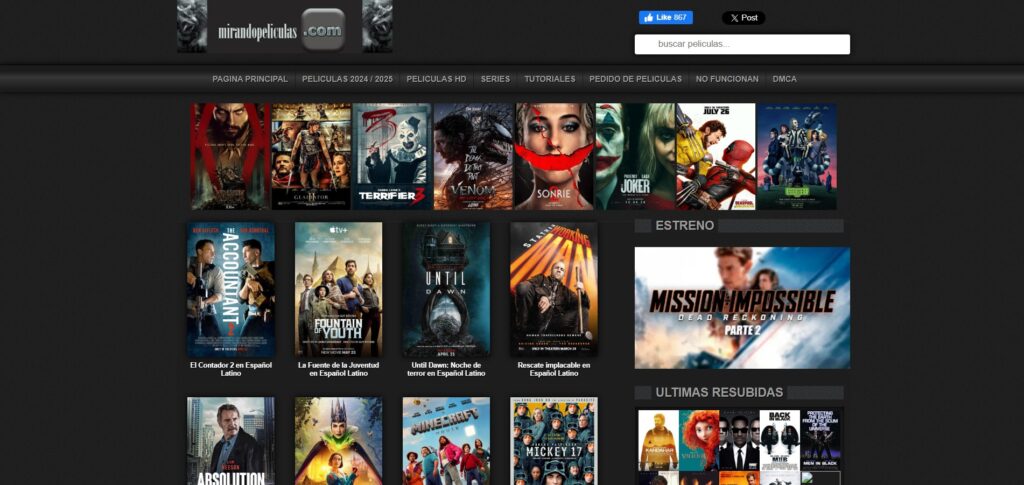The image size is (1024, 485).
Task: Open the Men in Black thumbnail with two suited agents
Action: [739, 440]
